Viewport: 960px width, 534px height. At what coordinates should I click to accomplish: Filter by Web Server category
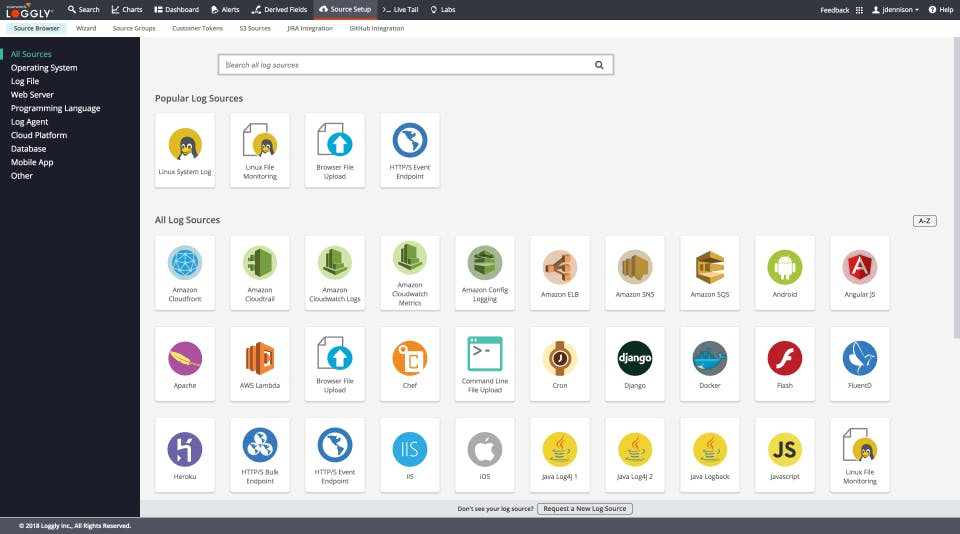(32, 95)
